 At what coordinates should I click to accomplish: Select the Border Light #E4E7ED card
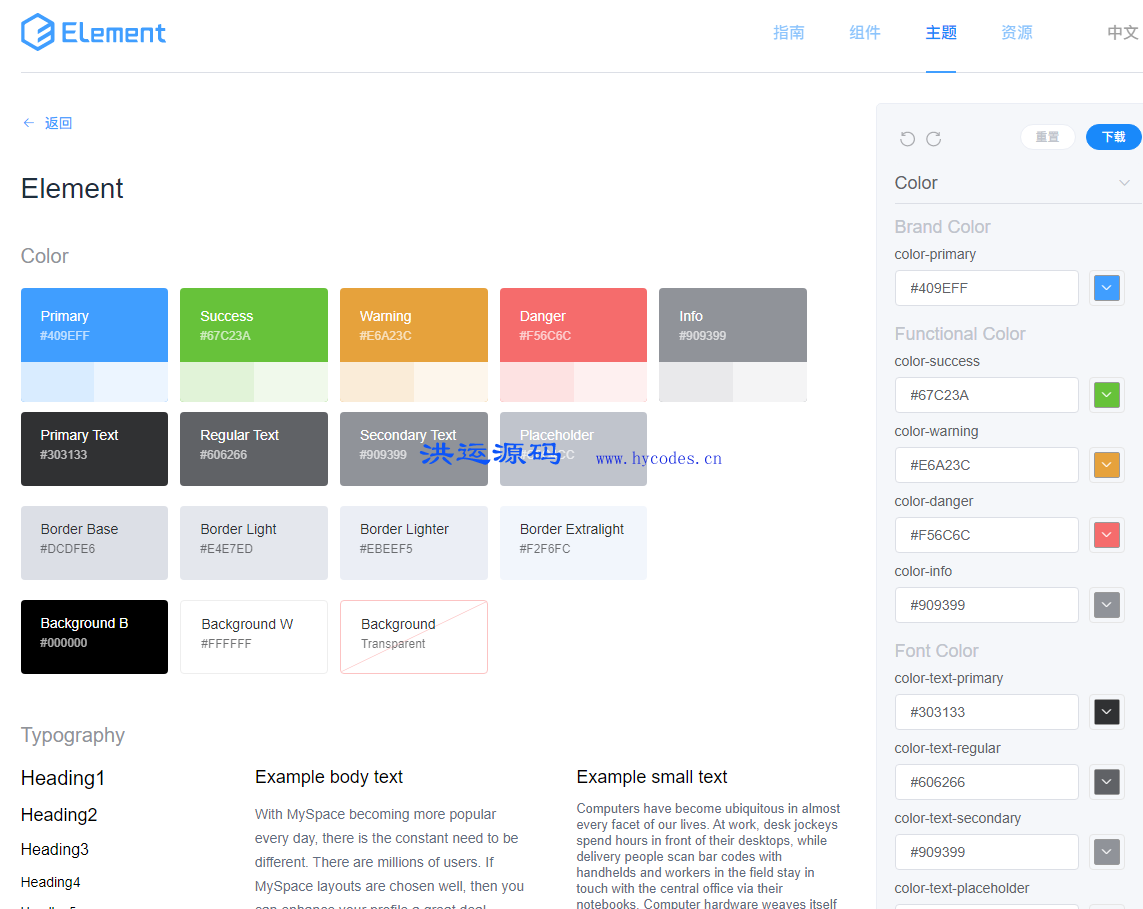(x=254, y=543)
